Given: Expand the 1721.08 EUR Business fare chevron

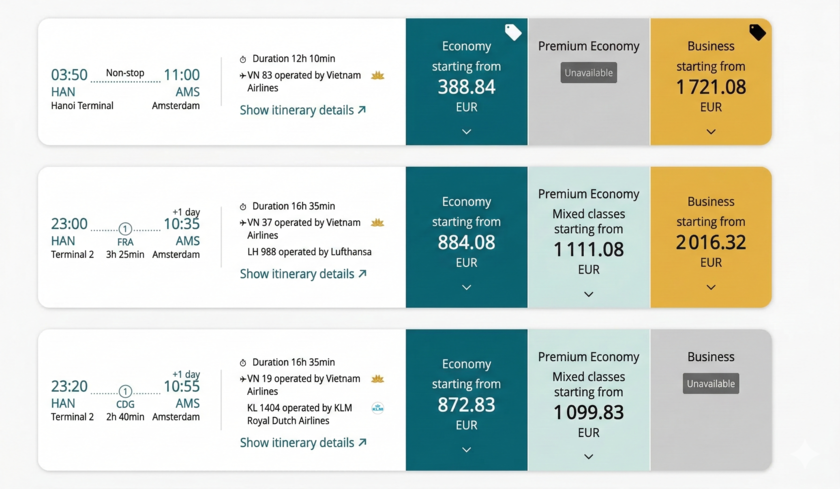Looking at the screenshot, I should pyautogui.click(x=711, y=131).
